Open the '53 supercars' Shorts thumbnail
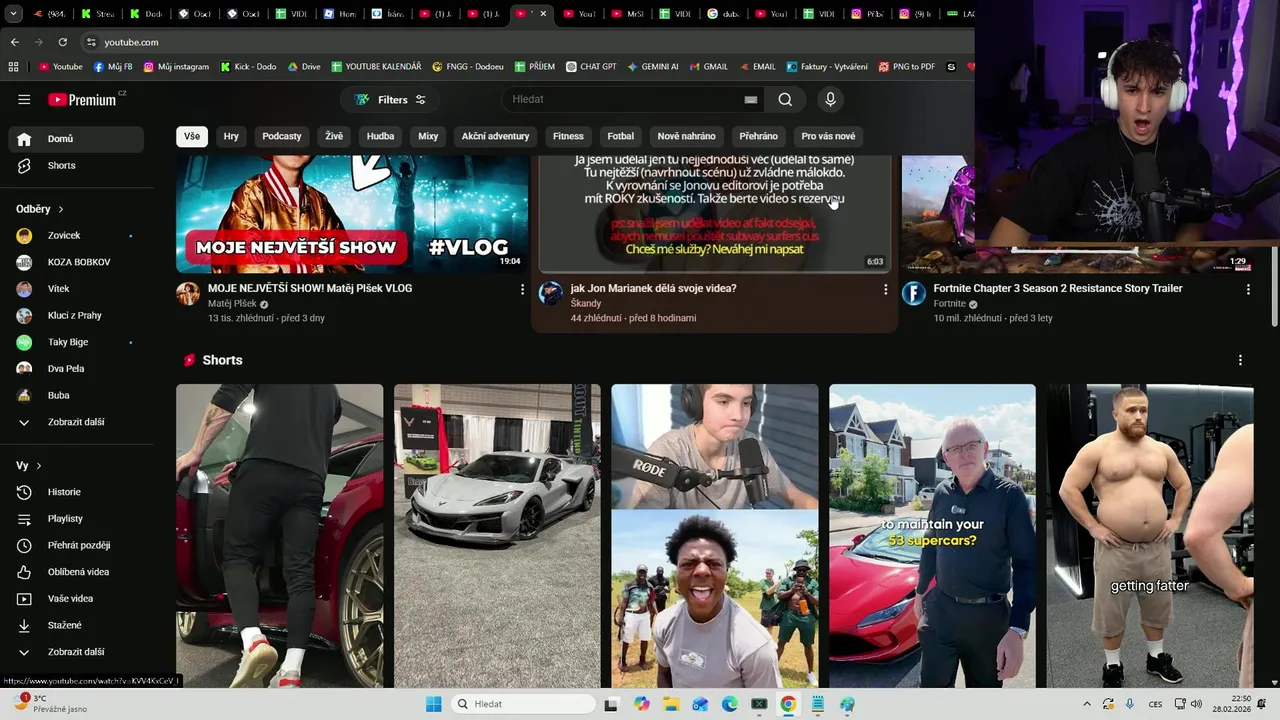The image size is (1280, 720). (932, 536)
